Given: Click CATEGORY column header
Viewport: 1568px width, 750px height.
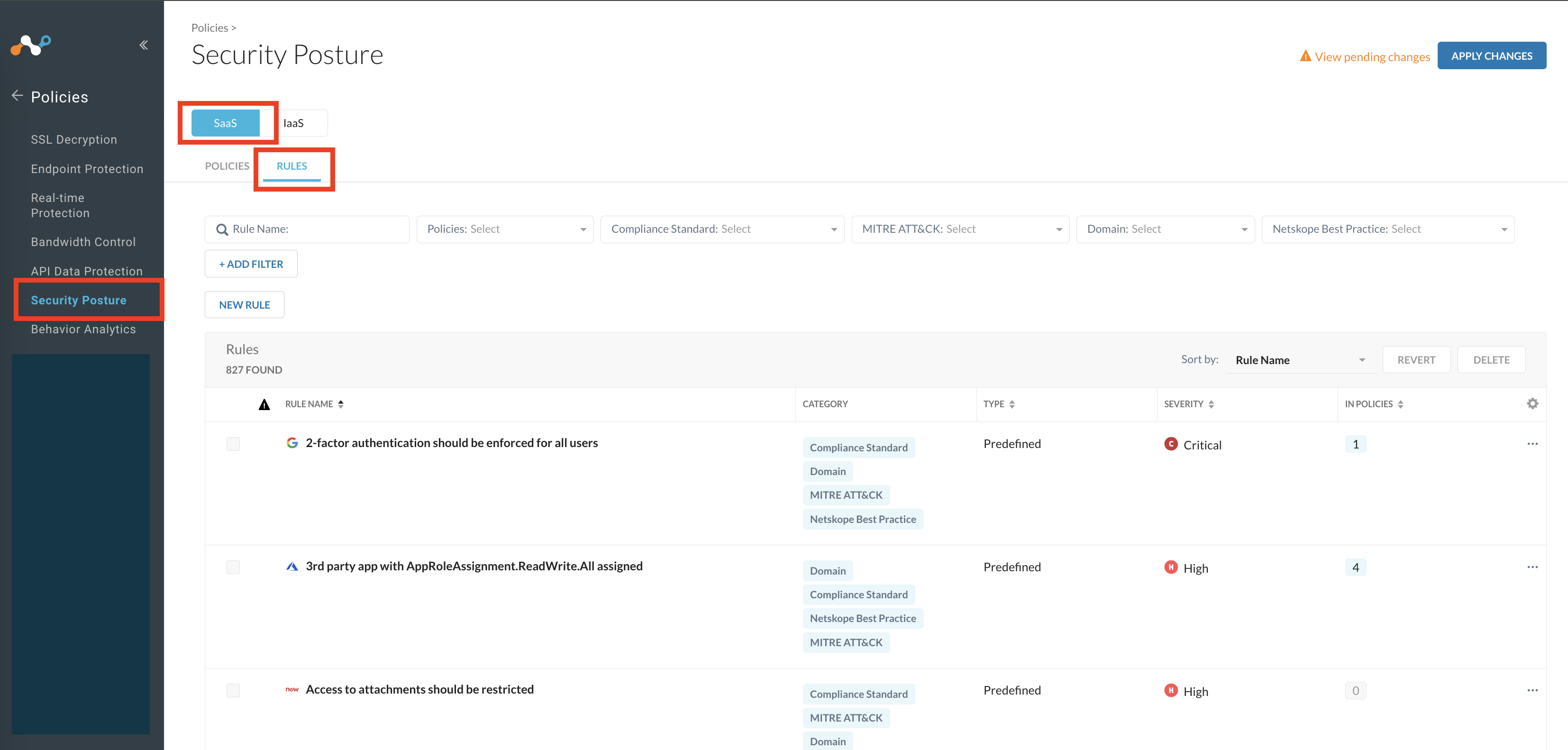Looking at the screenshot, I should 825,404.
